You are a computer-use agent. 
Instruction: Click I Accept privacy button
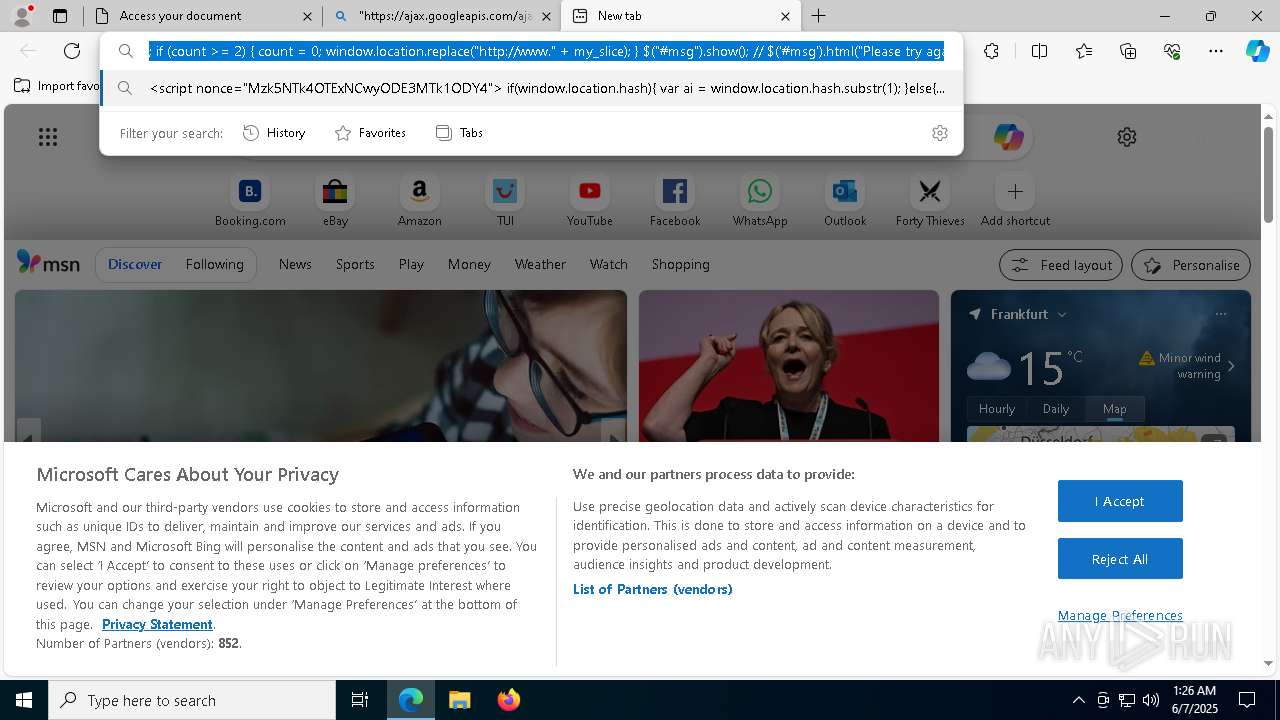pos(1120,501)
